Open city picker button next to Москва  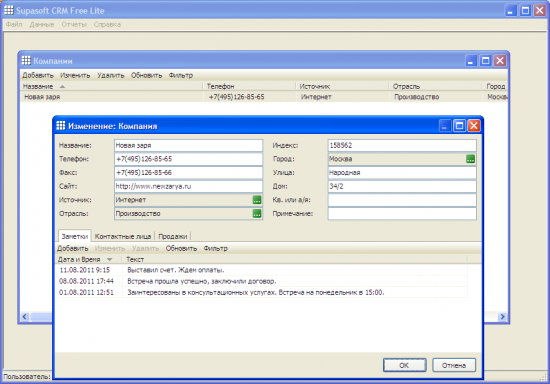click(470, 159)
